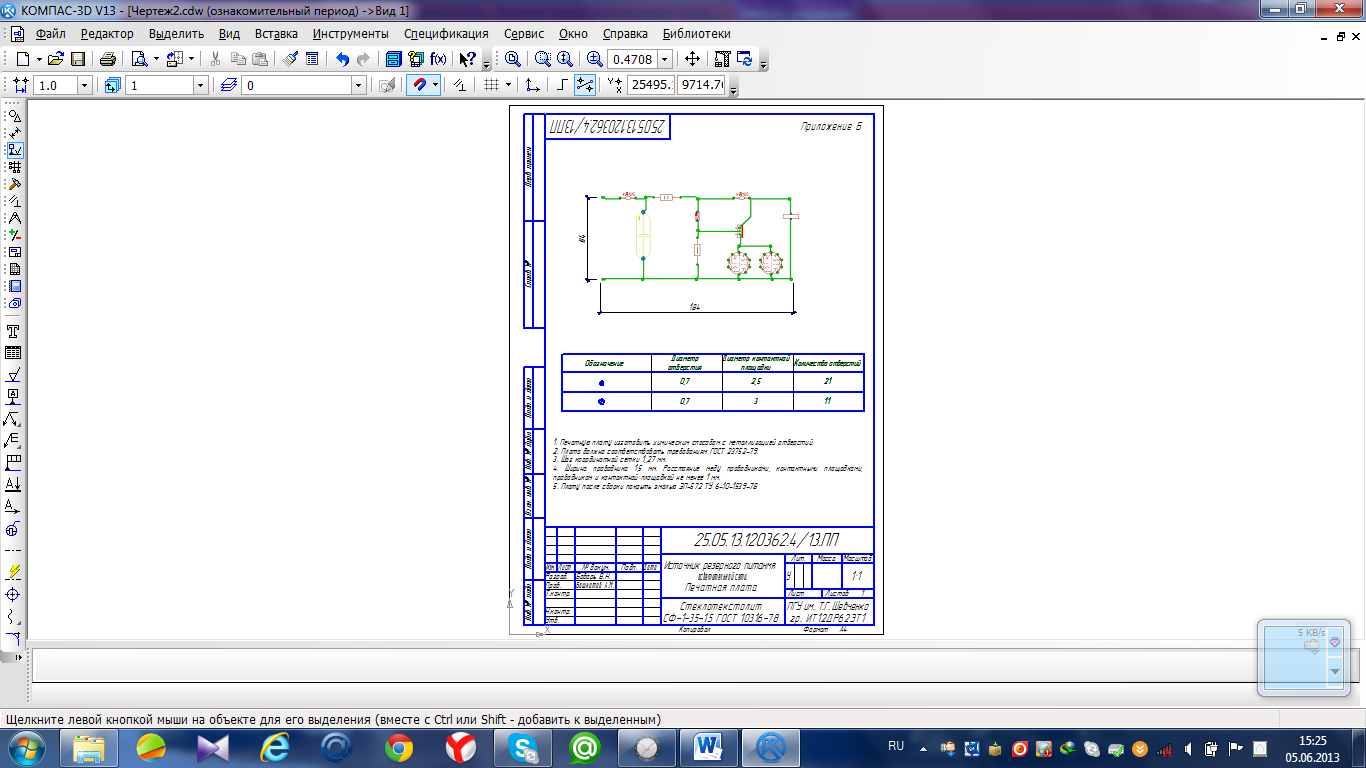This screenshot has width=1366, height=768.
Task: Activate the context help pointer icon
Action: 467,59
